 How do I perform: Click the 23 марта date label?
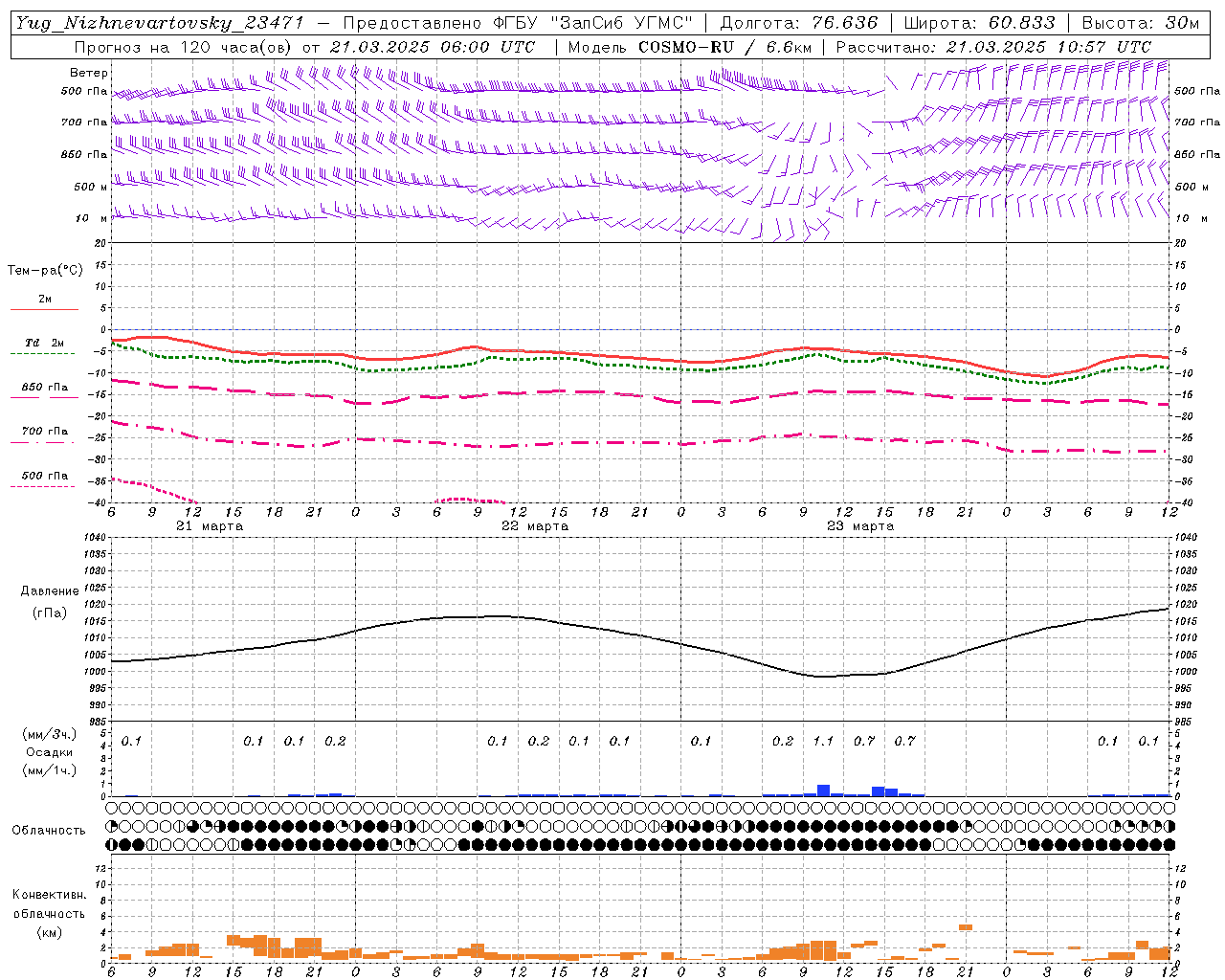click(860, 526)
